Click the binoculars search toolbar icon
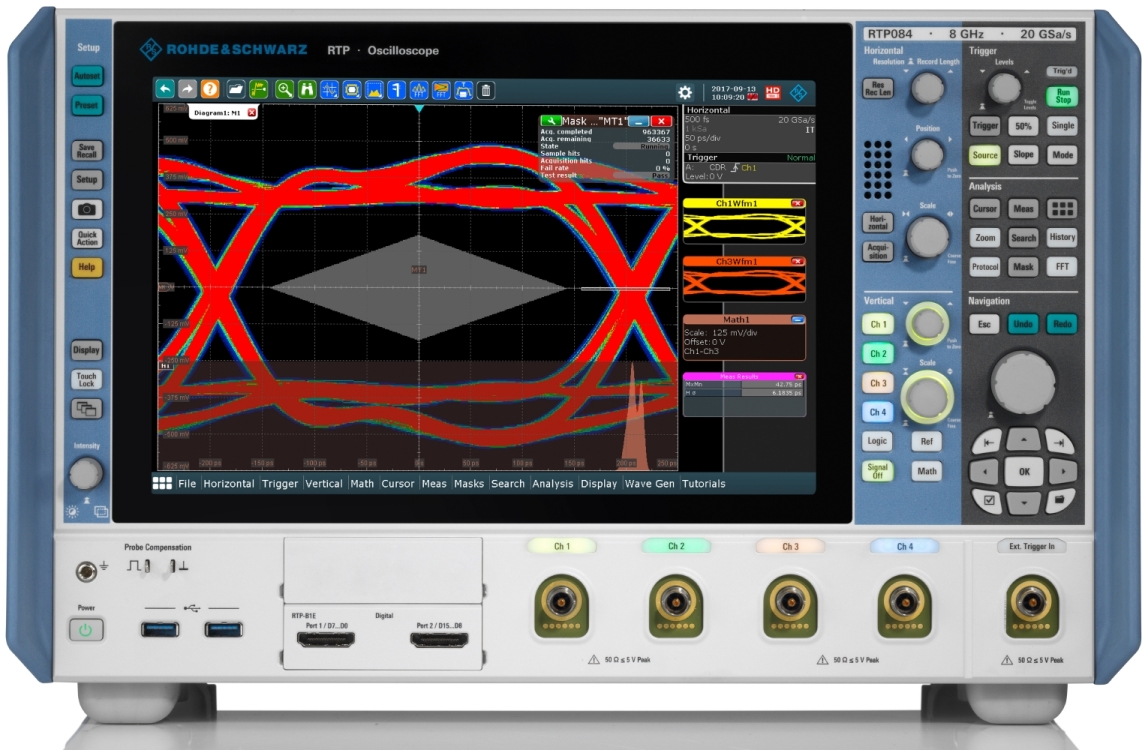The height and width of the screenshot is (750, 1142). coord(307,90)
